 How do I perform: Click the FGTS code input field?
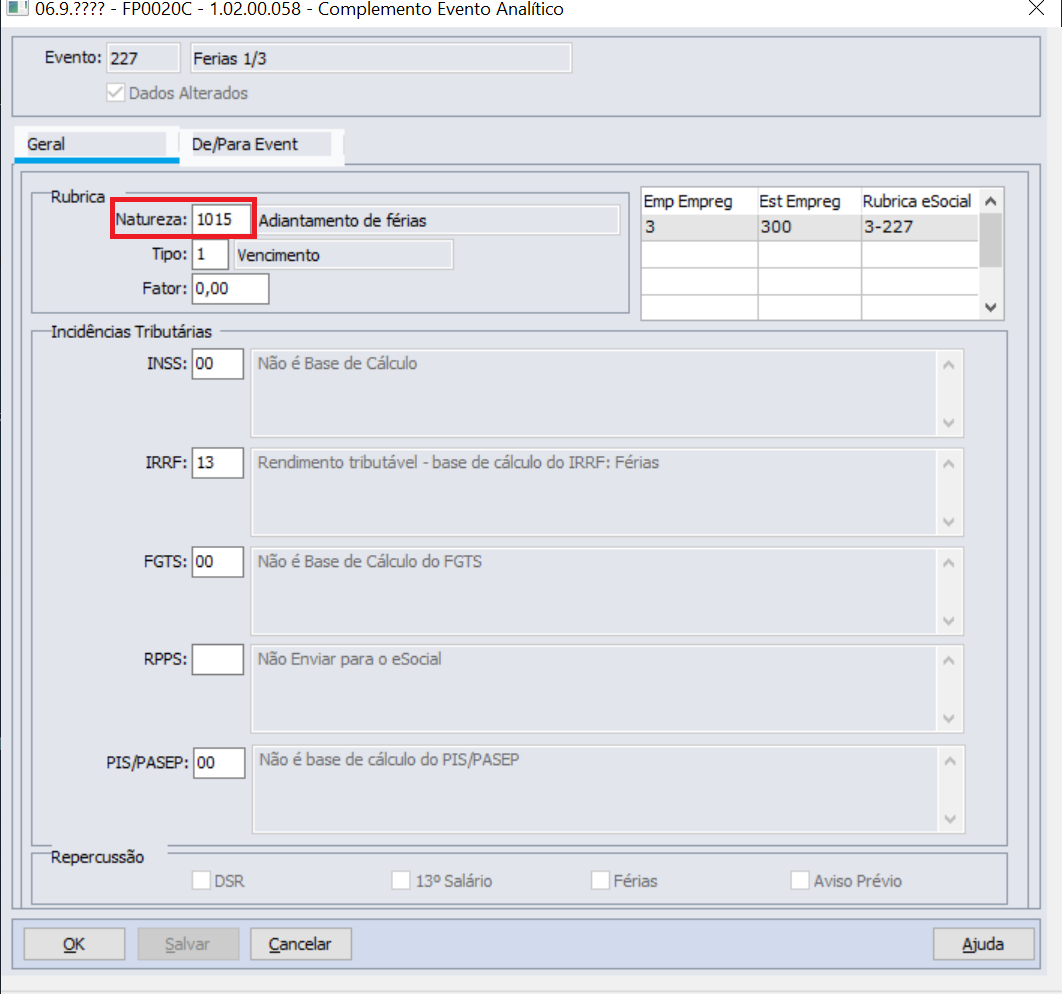[x=217, y=561]
